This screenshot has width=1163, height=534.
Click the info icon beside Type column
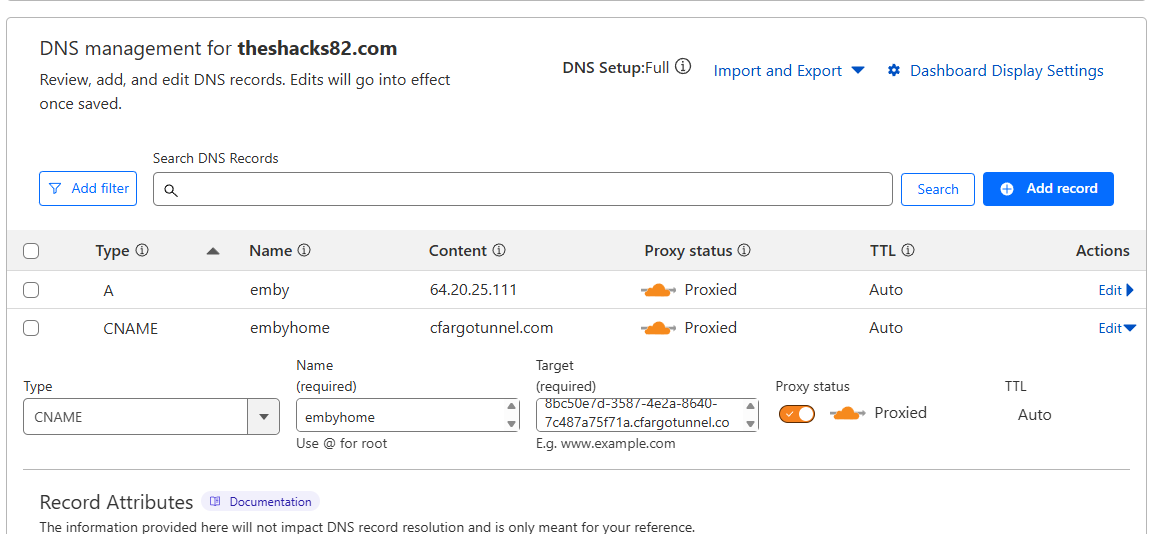coord(142,250)
